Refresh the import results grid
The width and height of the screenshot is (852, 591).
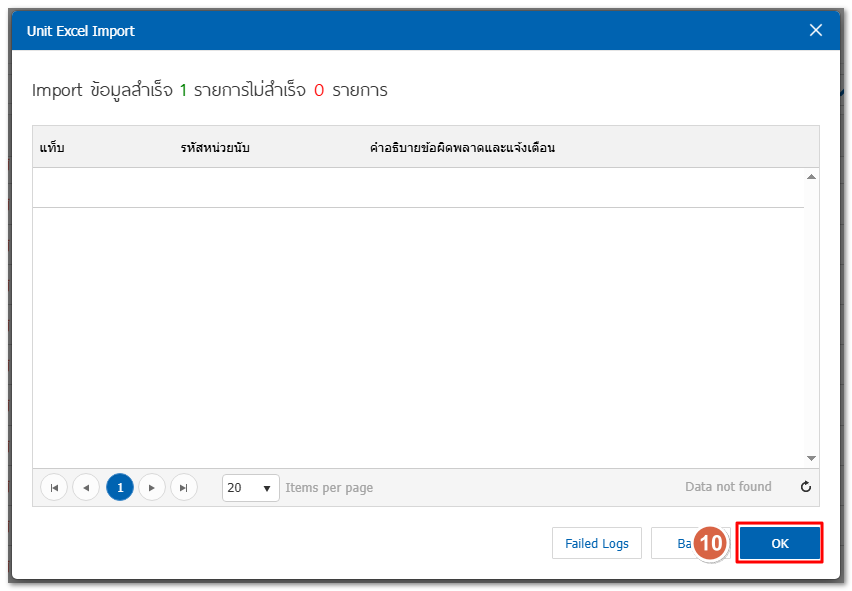pyautogui.click(x=806, y=488)
